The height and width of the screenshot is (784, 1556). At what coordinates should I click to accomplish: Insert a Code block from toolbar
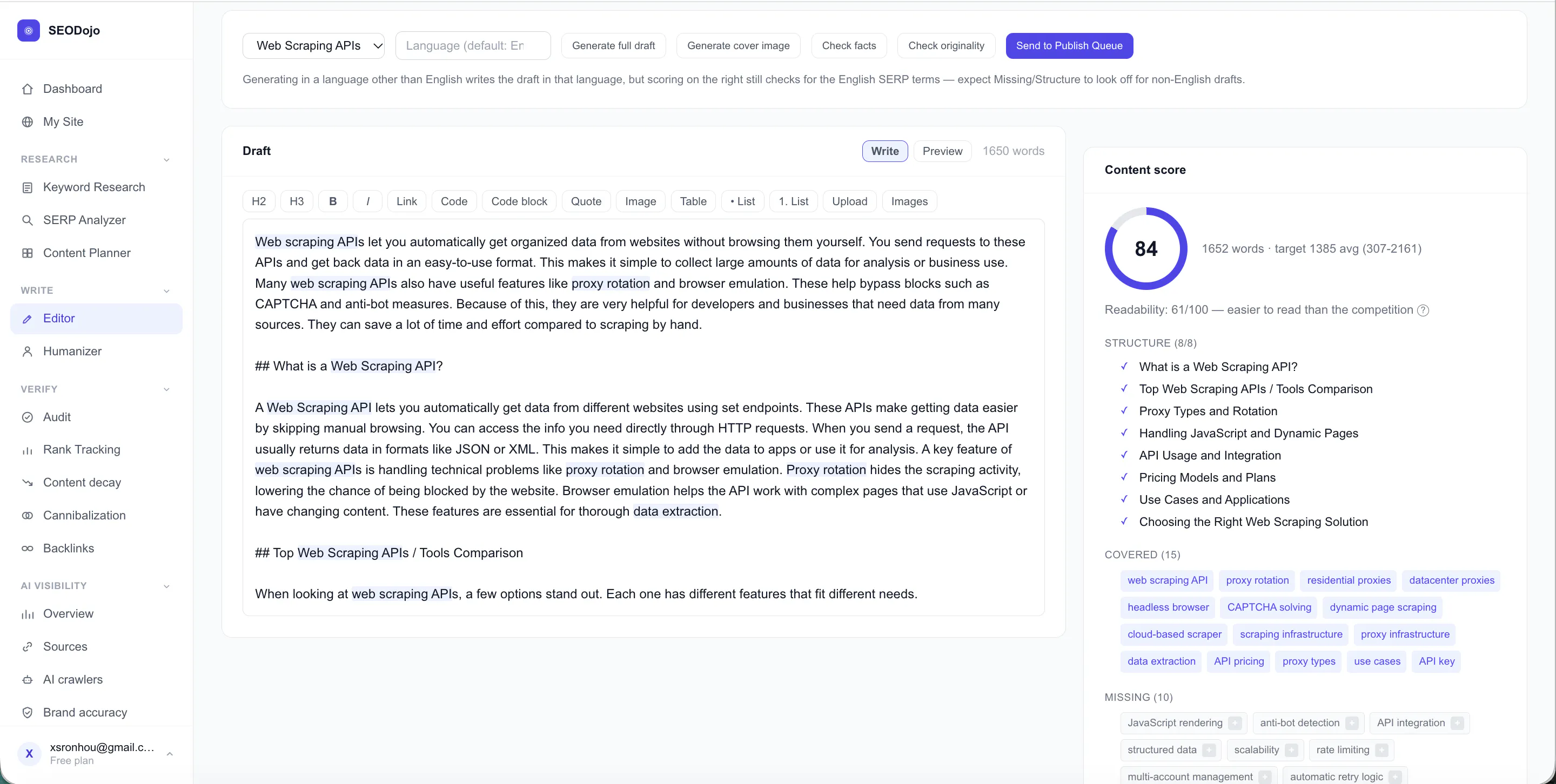[x=519, y=201]
